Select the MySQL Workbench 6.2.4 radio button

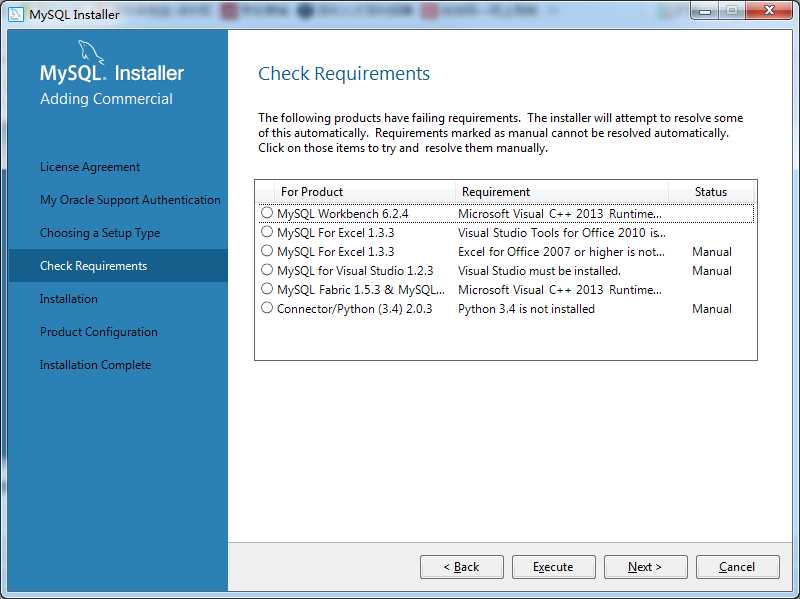(267, 213)
